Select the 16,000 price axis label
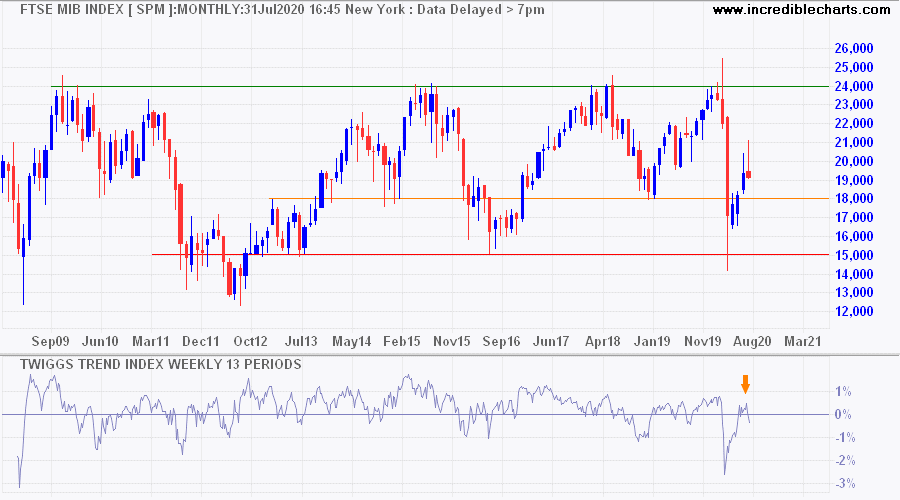The image size is (900, 500). (x=854, y=237)
